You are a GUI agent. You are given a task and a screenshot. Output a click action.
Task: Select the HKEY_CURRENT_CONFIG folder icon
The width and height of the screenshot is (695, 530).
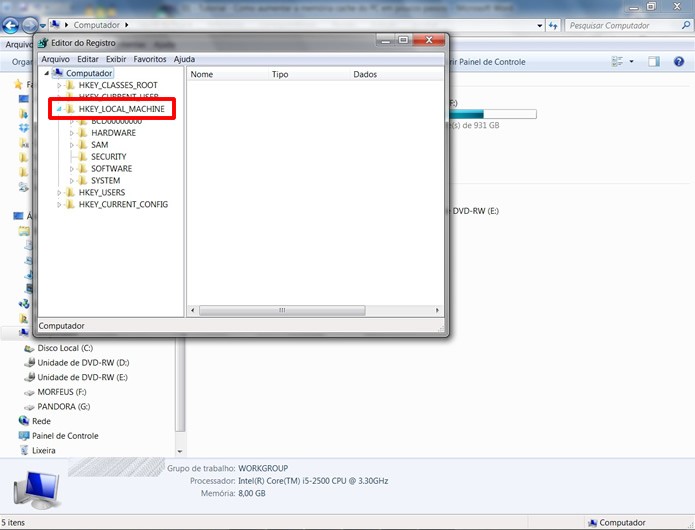click(70, 204)
